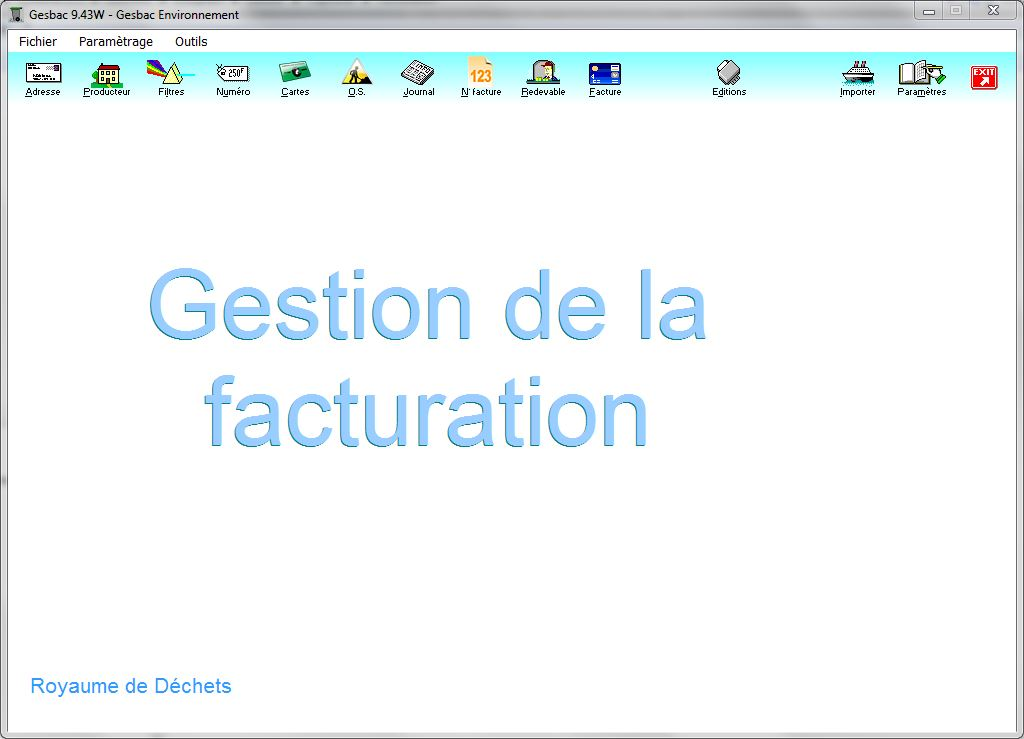Open the Paramètres book icon
This screenshot has width=1024, height=739.
click(x=921, y=73)
